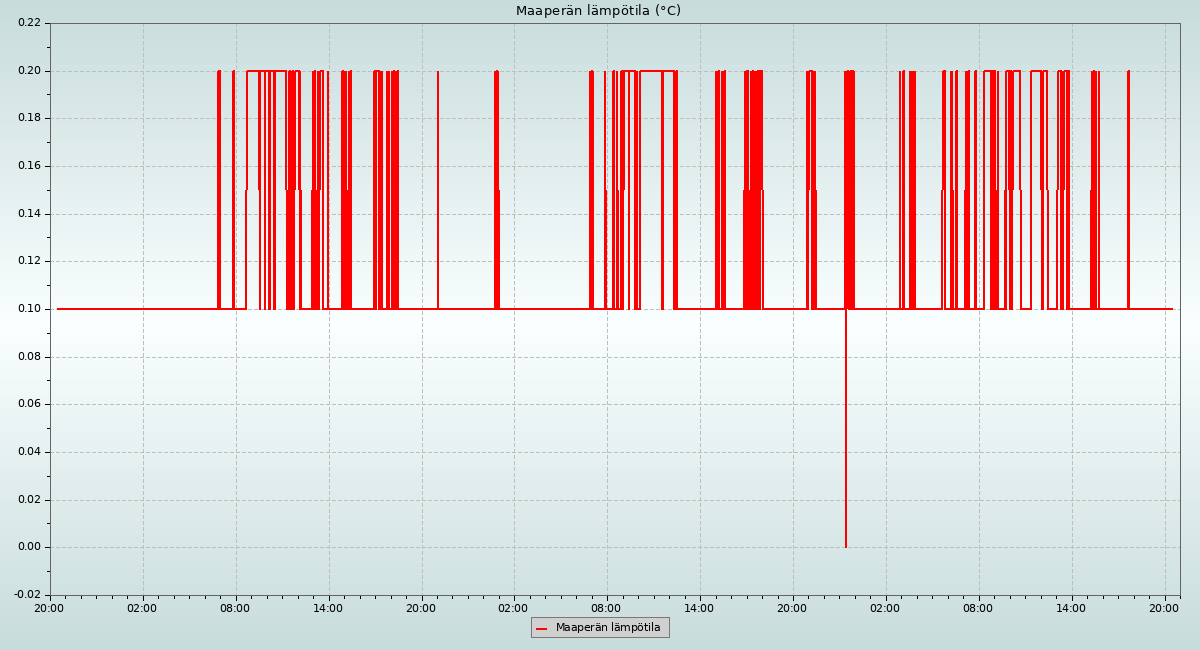Click the chart title Maaperän lämpötila (°C)
Screen dimensions: 1200x650
click(598, 11)
